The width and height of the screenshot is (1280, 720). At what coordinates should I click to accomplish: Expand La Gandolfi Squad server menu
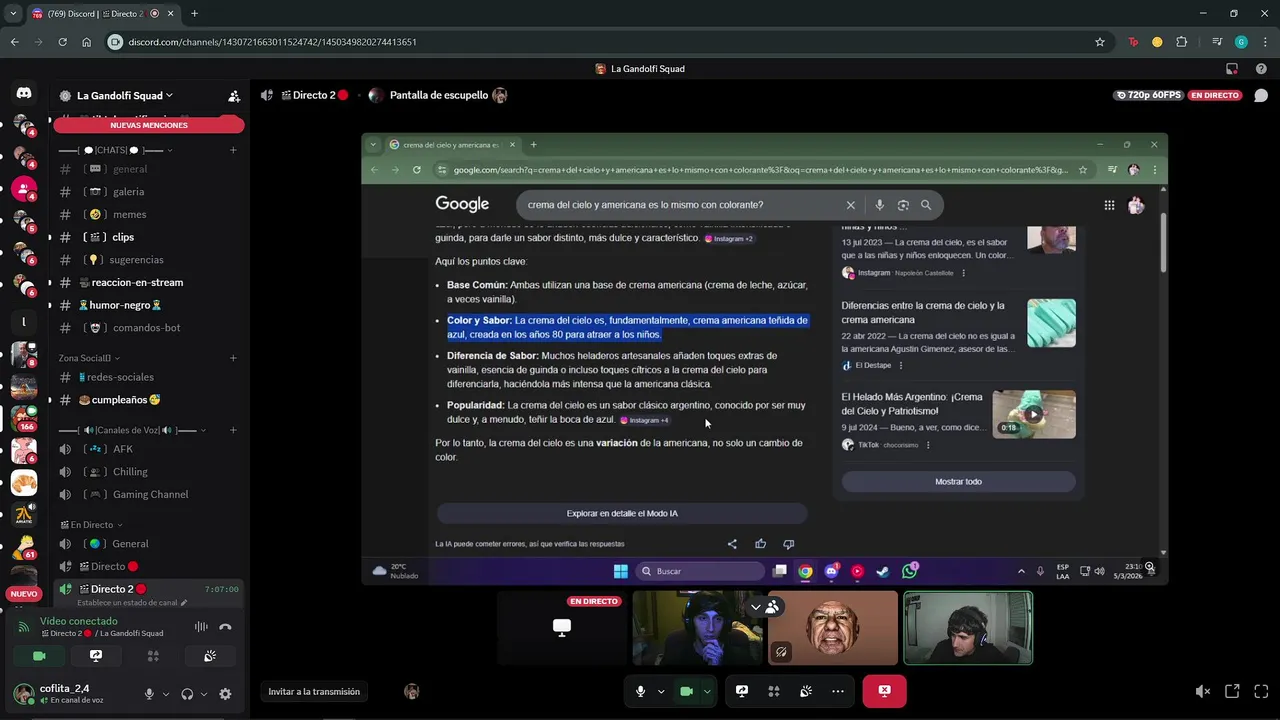tap(125, 96)
